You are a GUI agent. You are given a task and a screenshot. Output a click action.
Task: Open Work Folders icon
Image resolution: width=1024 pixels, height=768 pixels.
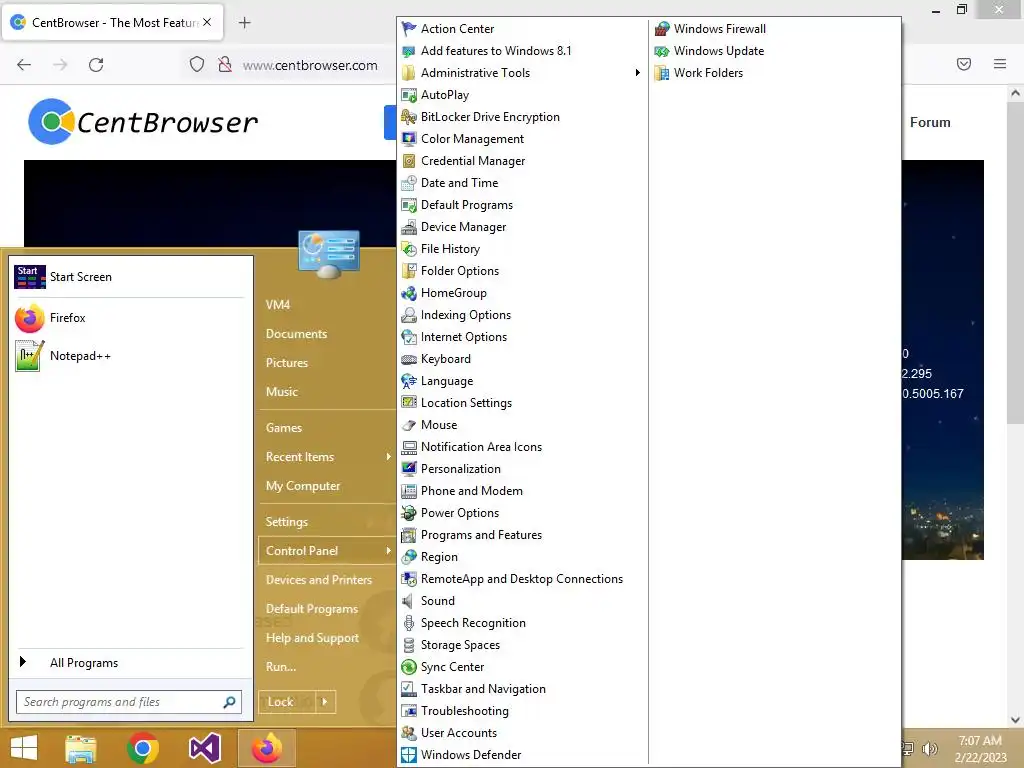point(662,72)
